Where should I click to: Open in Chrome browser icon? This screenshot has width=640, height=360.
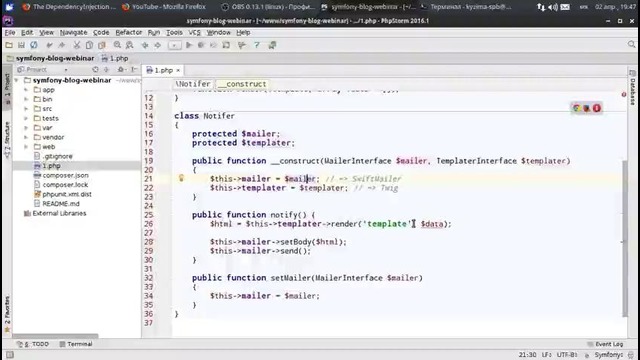pyautogui.click(x=576, y=108)
